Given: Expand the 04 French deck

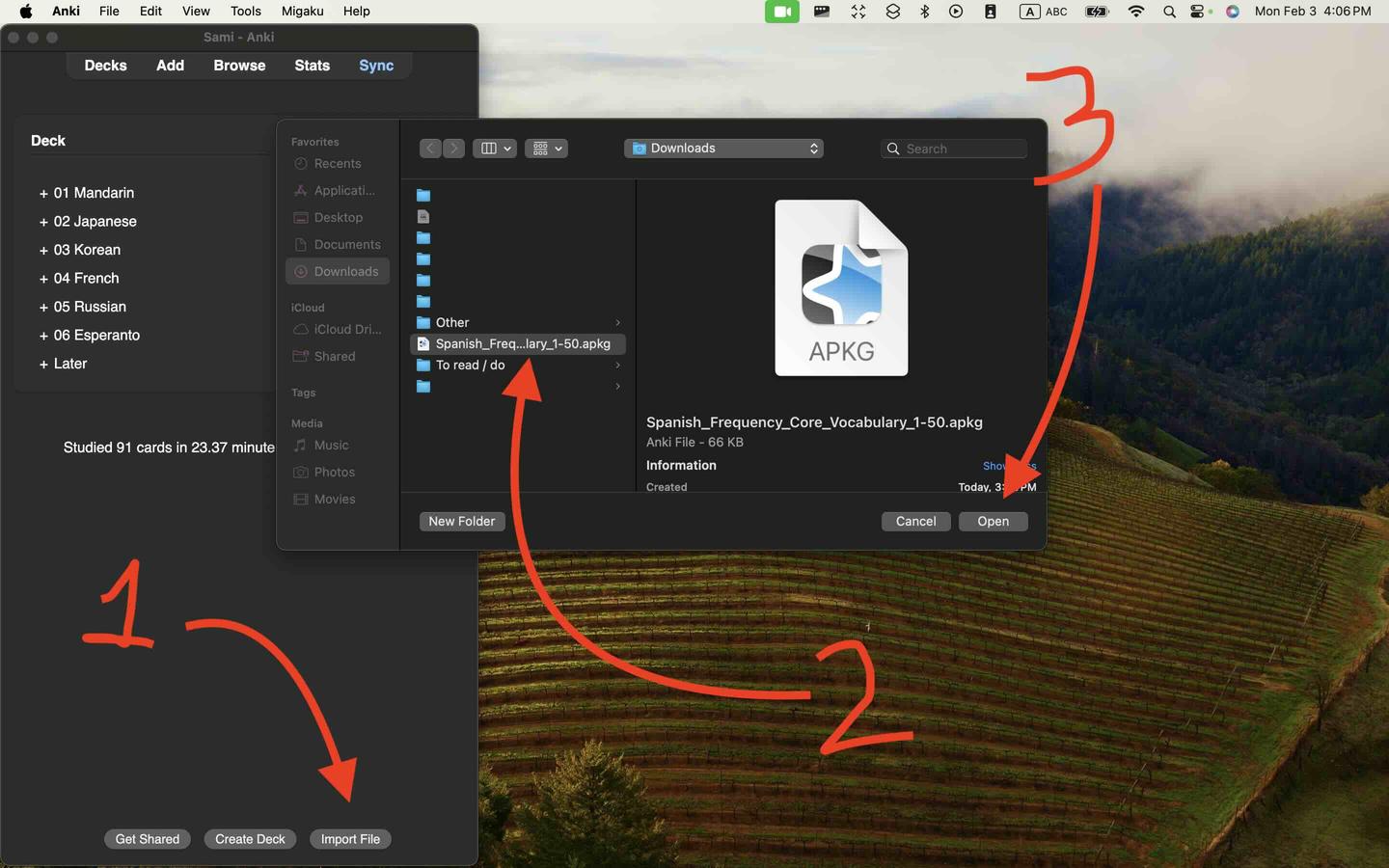Looking at the screenshot, I should (x=43, y=279).
